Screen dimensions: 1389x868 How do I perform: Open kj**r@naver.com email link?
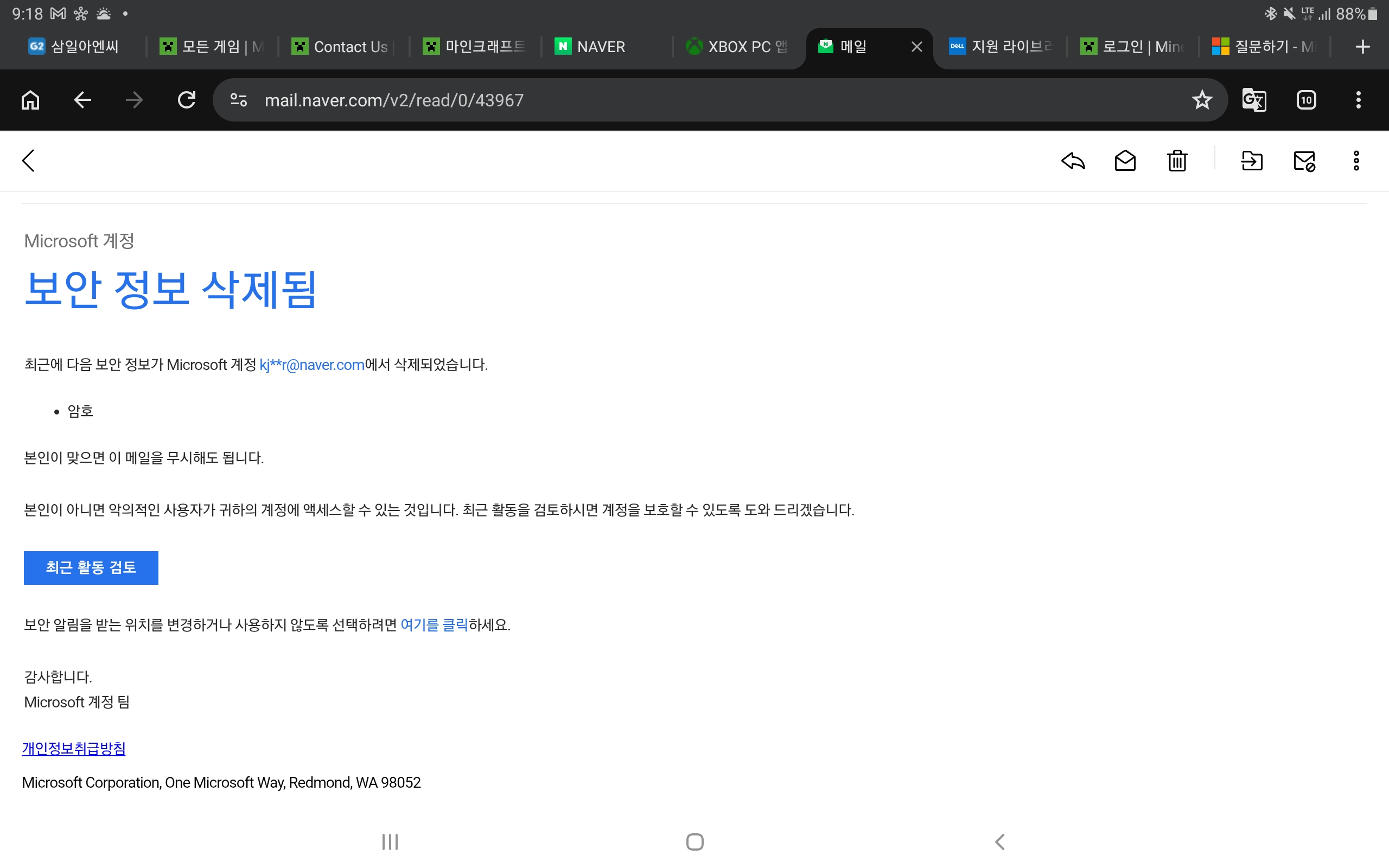pyautogui.click(x=311, y=365)
